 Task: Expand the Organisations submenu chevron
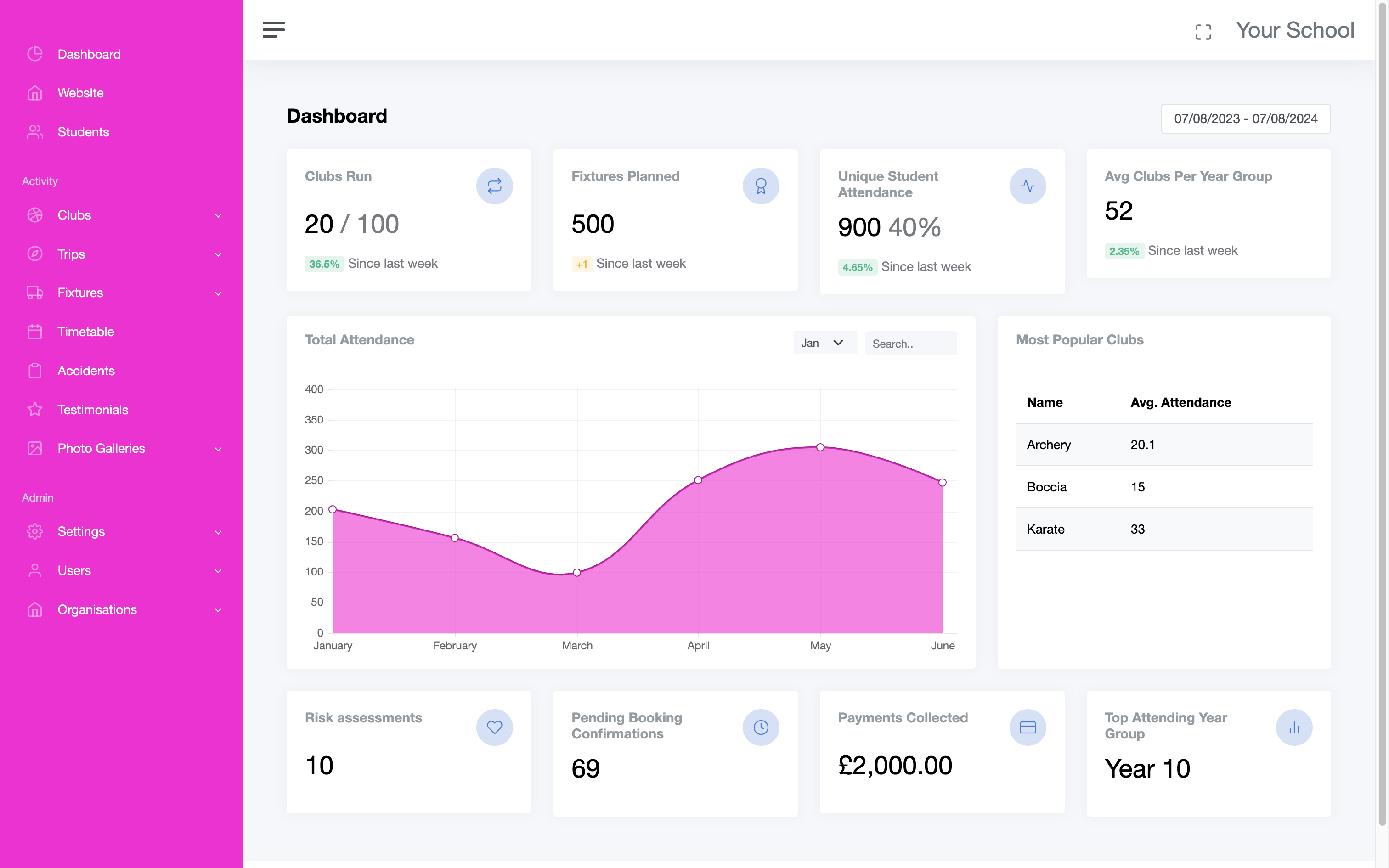[x=218, y=610]
